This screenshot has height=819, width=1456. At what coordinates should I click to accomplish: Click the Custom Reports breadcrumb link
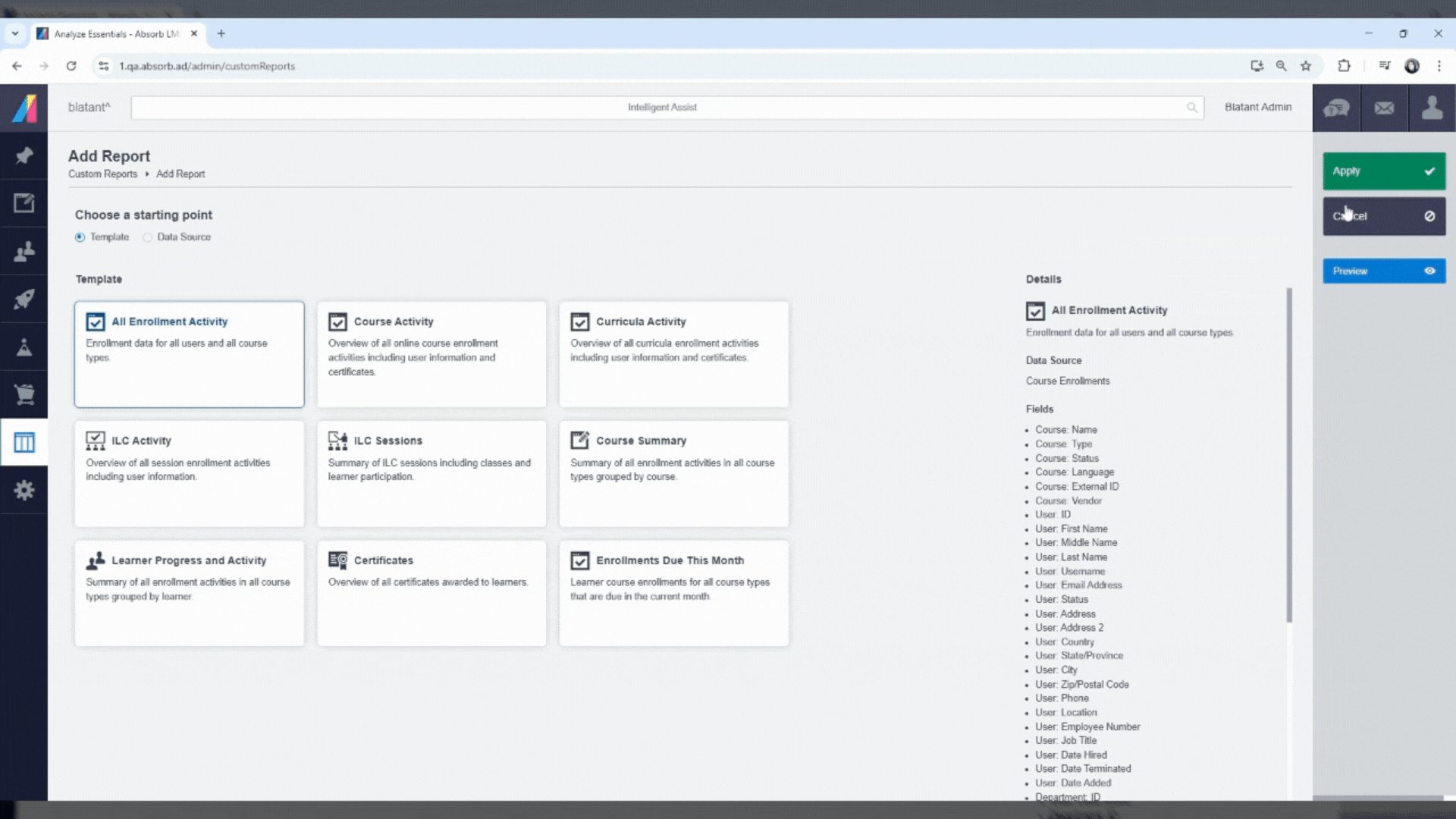[102, 174]
